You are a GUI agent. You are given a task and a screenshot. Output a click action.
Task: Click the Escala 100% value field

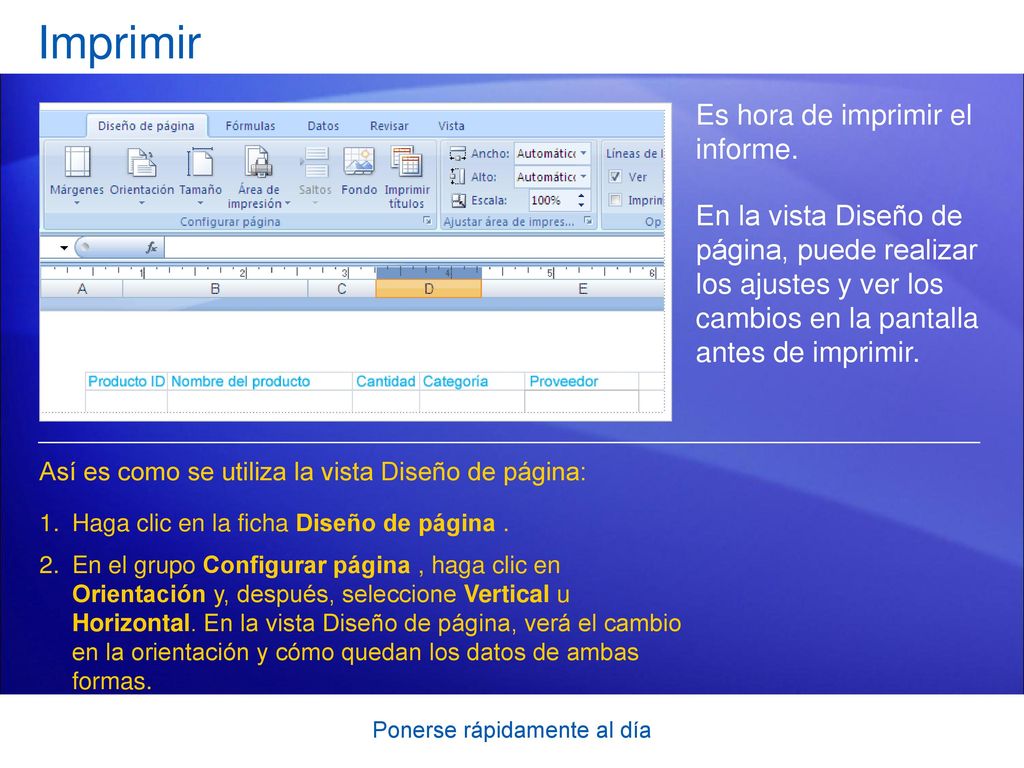[551, 200]
